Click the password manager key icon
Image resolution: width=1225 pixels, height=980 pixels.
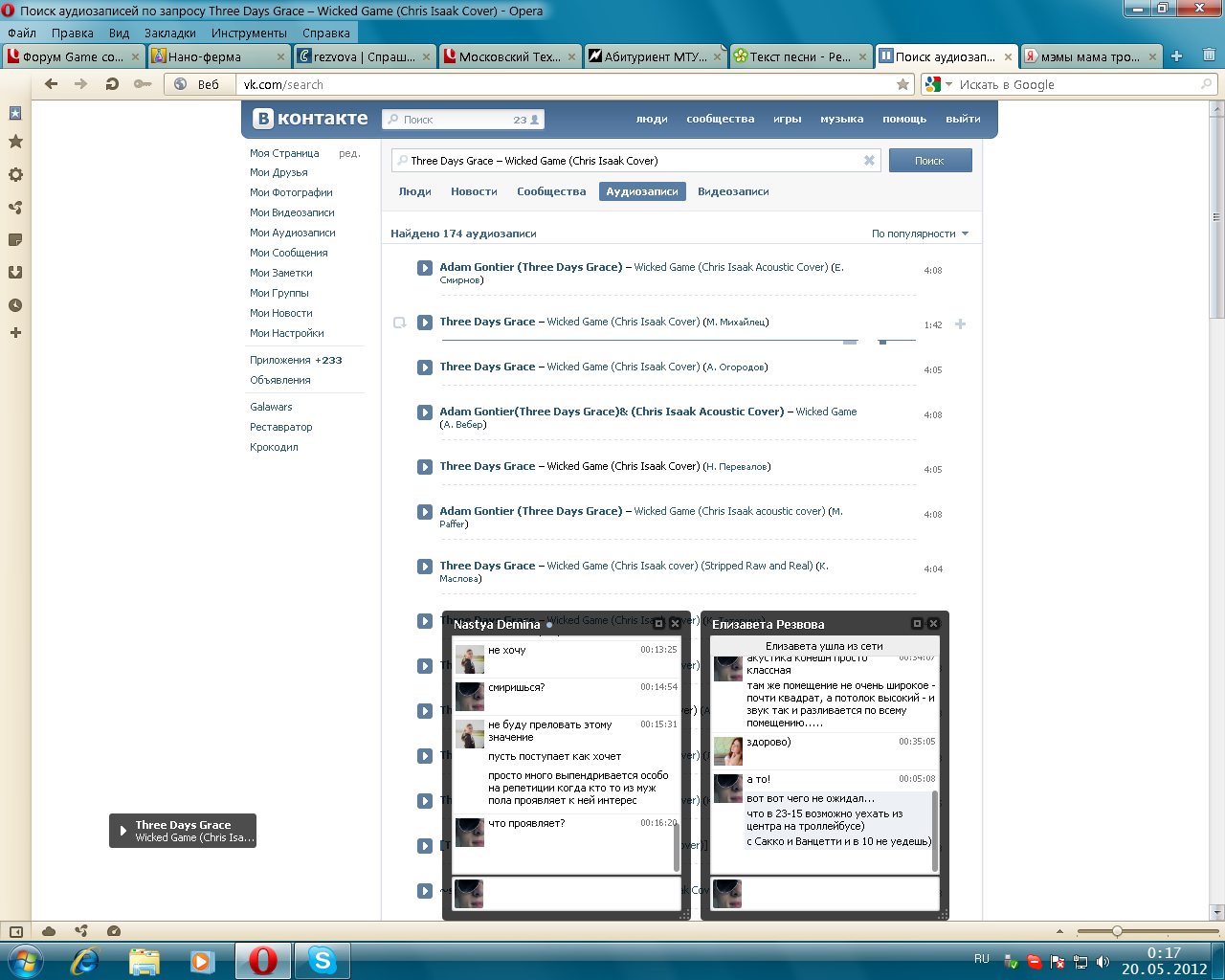pyautogui.click(x=142, y=84)
